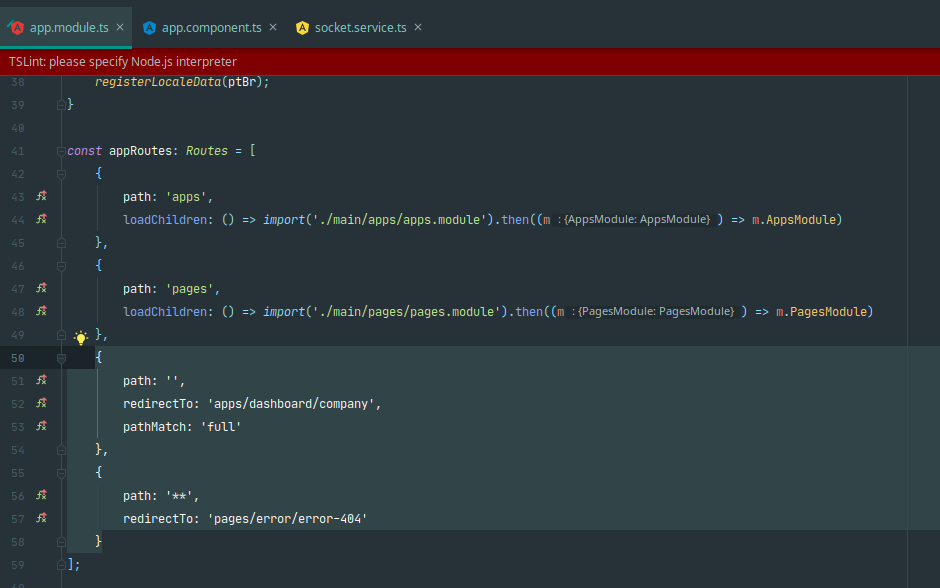This screenshot has height=588, width=940.
Task: Click the gutter marker icon on line 53
Action: (x=41, y=426)
